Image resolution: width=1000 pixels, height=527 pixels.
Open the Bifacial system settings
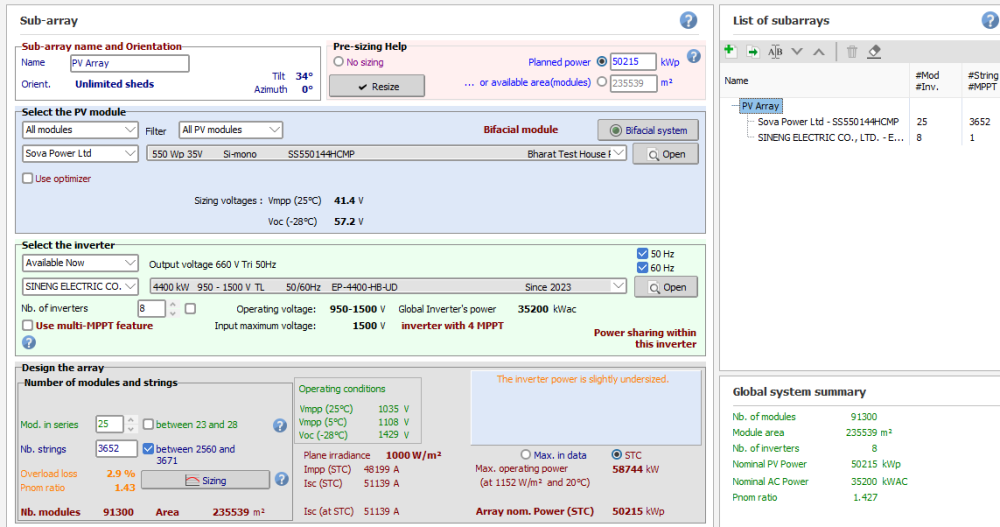pos(647,130)
